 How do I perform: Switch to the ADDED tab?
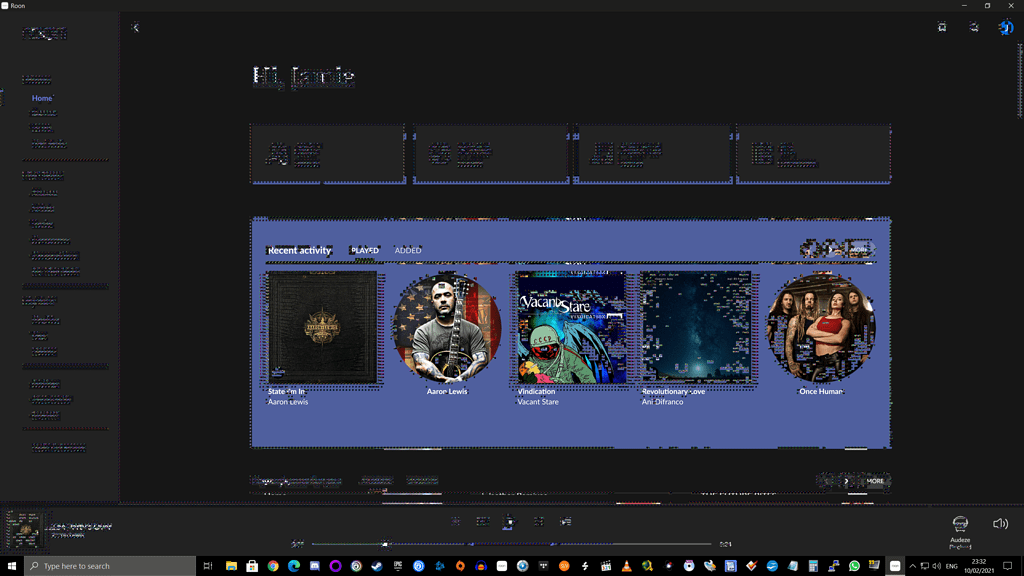pyautogui.click(x=408, y=250)
